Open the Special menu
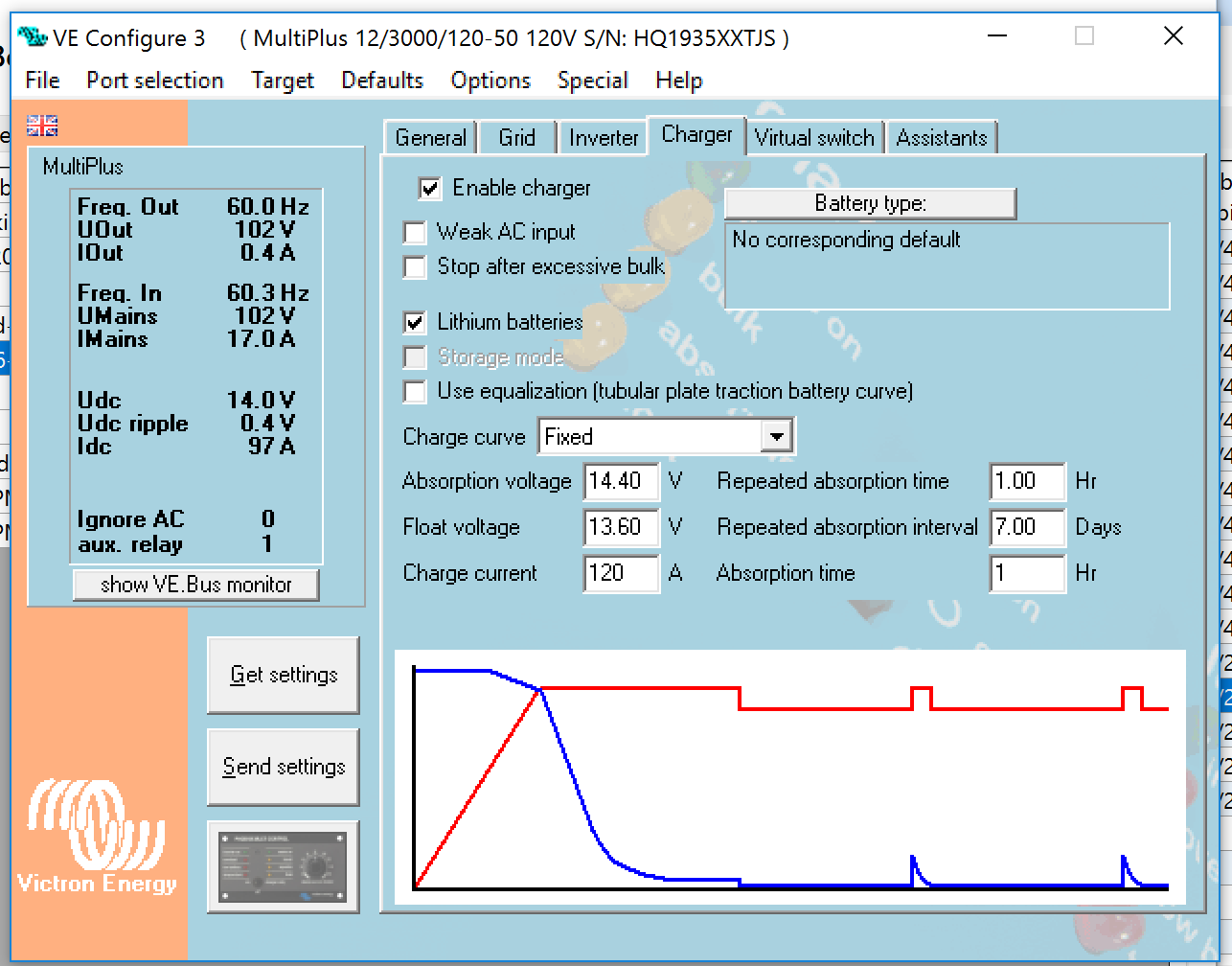 coord(592,80)
